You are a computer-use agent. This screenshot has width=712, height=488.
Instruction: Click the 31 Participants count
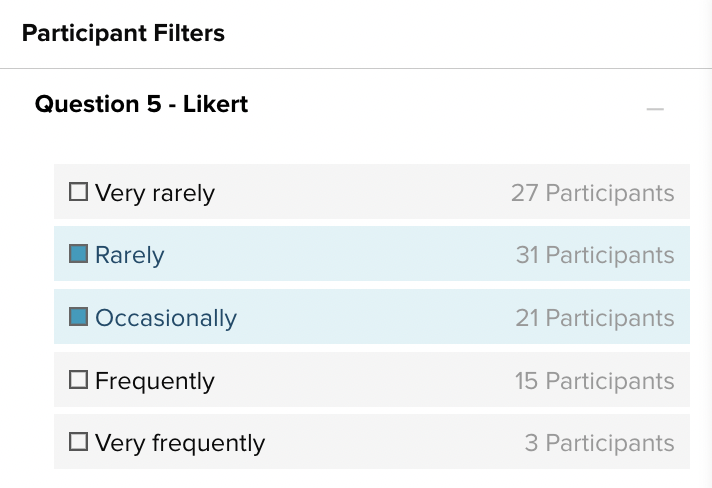click(x=595, y=255)
